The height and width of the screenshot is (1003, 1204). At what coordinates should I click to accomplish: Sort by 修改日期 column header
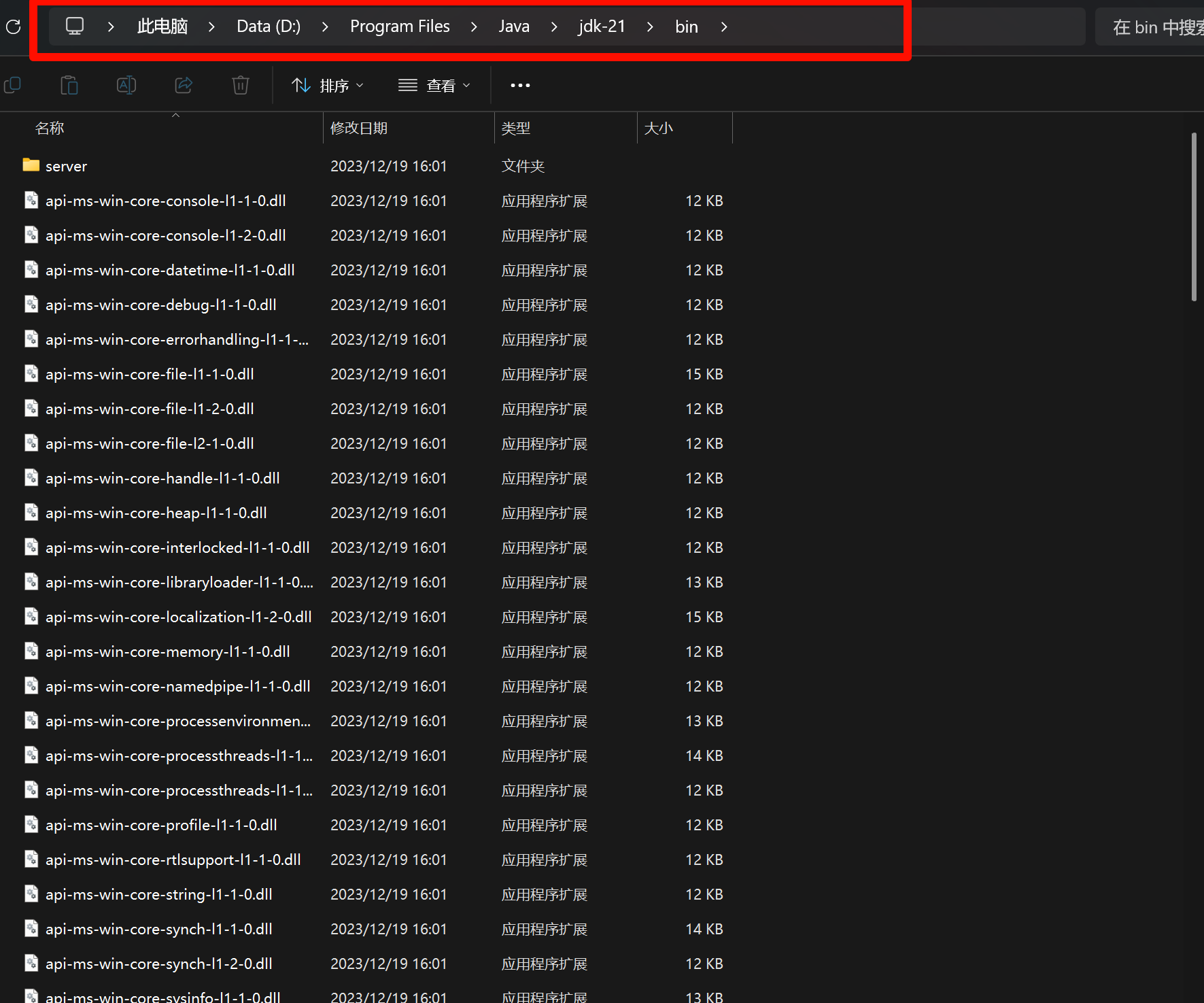(x=359, y=129)
